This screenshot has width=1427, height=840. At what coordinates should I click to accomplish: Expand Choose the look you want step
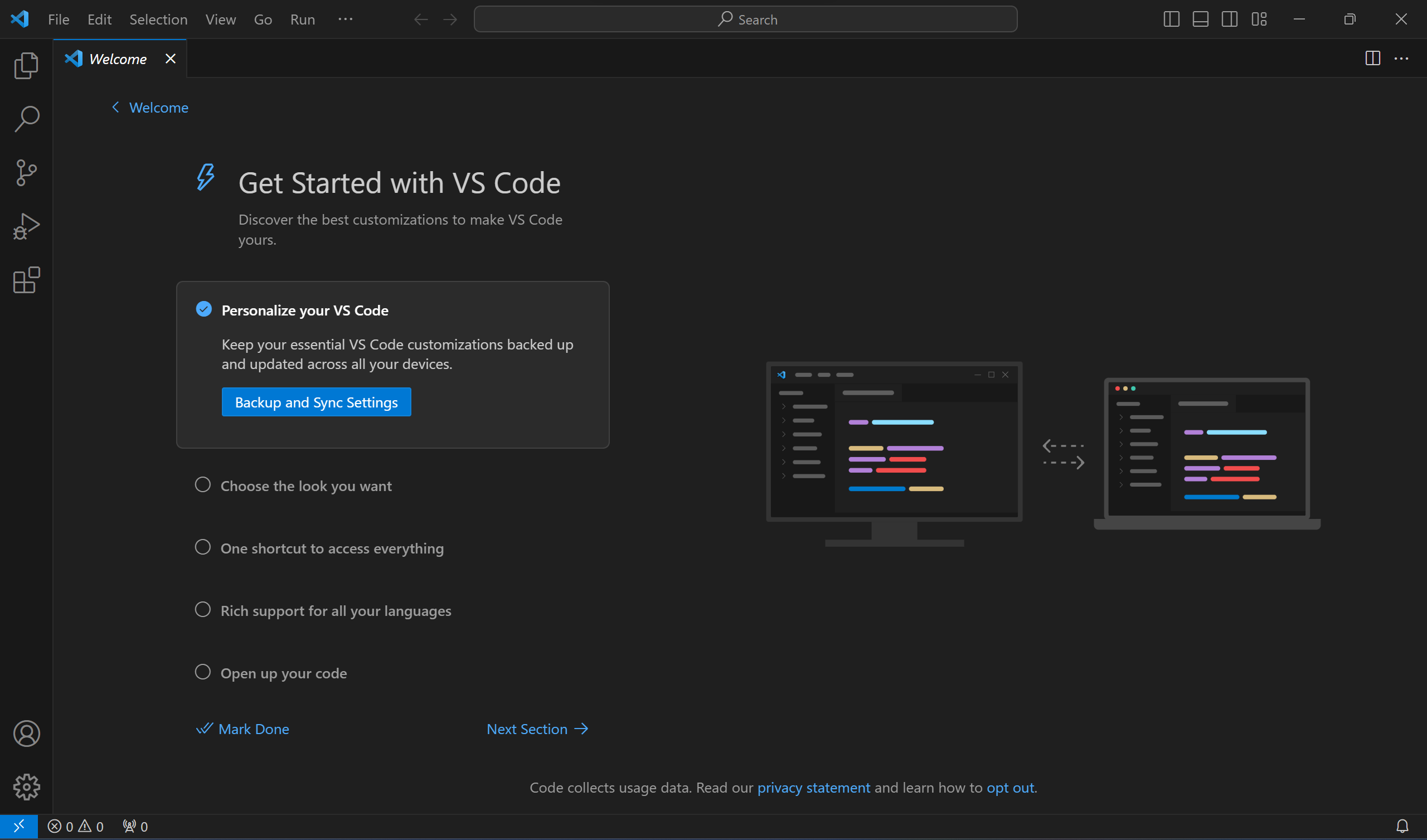pos(306,486)
